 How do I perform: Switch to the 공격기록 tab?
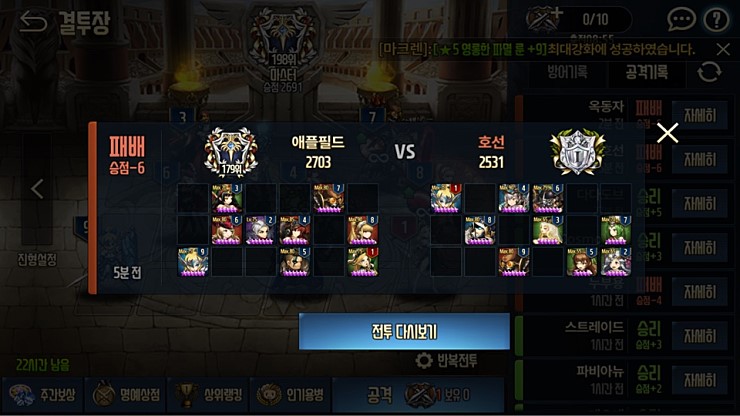click(x=647, y=72)
